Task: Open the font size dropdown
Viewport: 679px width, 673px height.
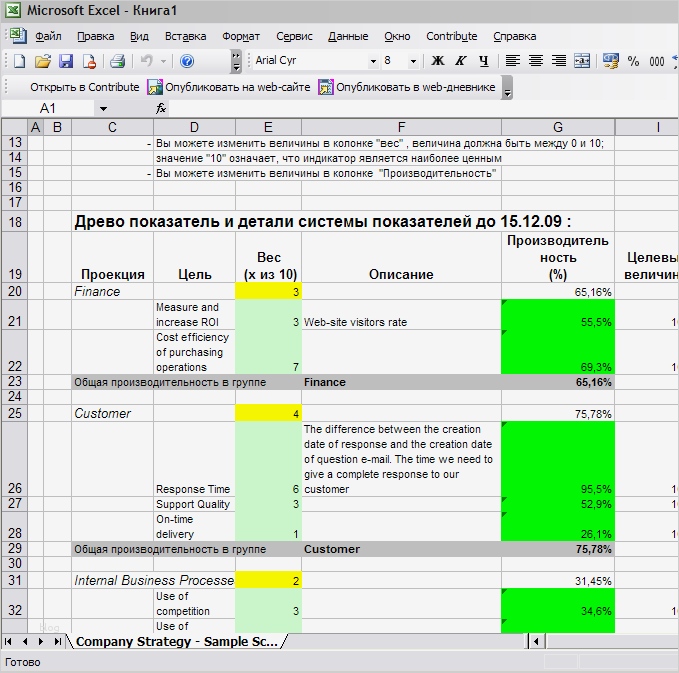Action: click(415, 61)
